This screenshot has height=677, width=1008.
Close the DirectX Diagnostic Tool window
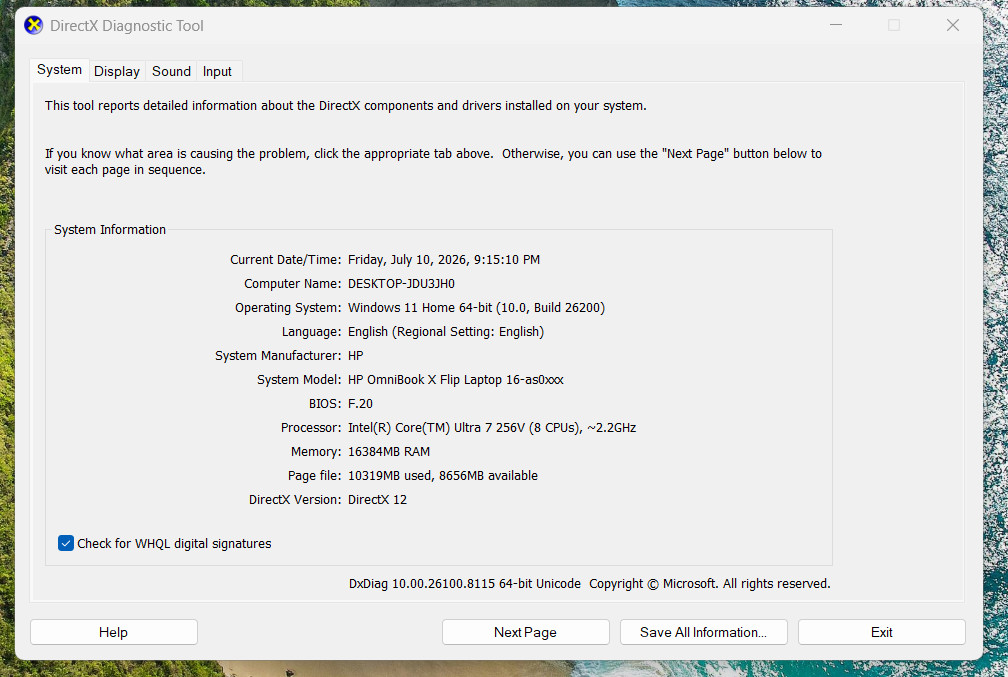pos(953,25)
